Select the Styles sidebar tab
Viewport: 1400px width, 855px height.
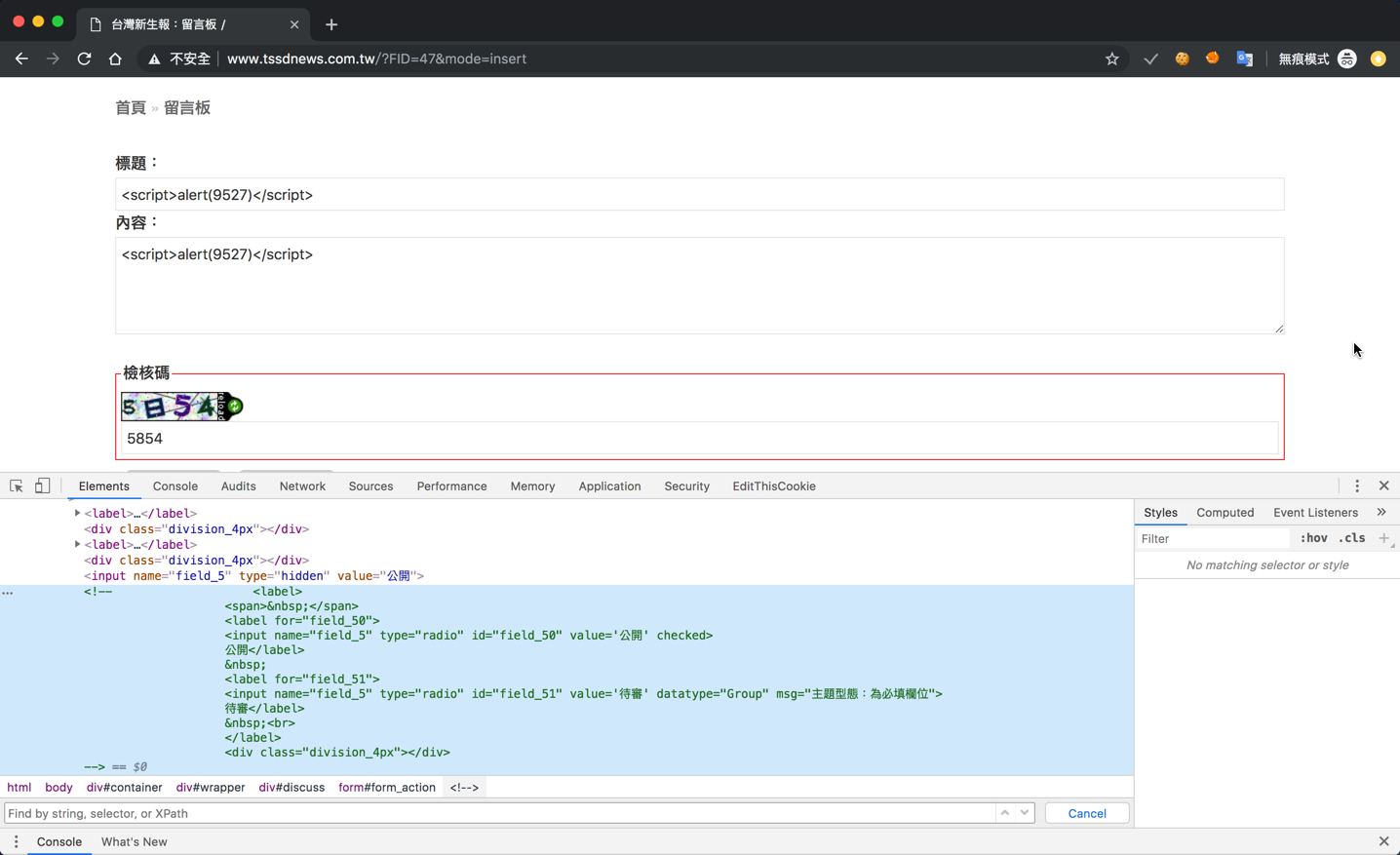point(1160,513)
